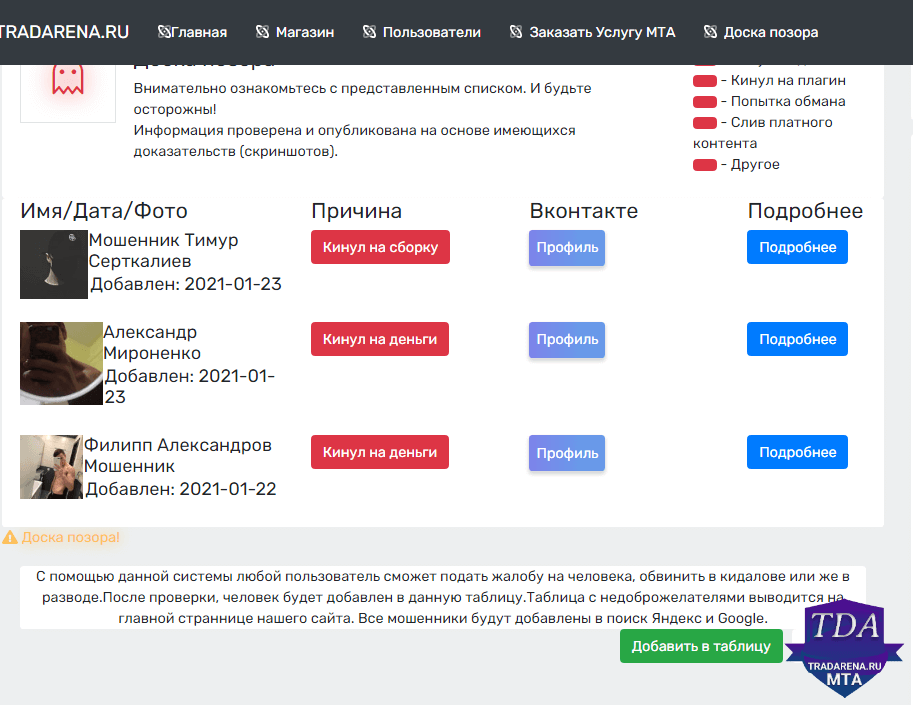Click the name Александр Мироненко

[x=152, y=342]
